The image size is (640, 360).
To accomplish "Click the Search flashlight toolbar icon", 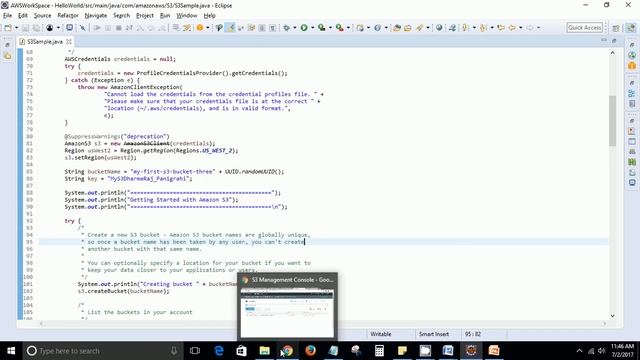I will pyautogui.click(x=419, y=28).
